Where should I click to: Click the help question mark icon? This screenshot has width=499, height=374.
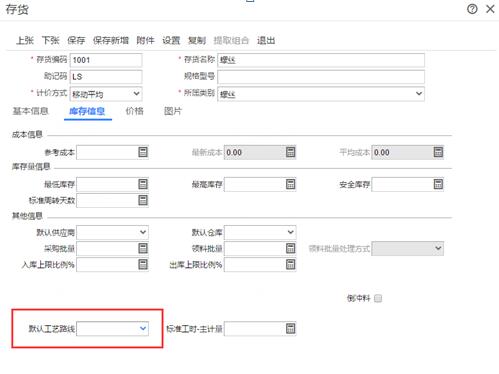click(472, 9)
